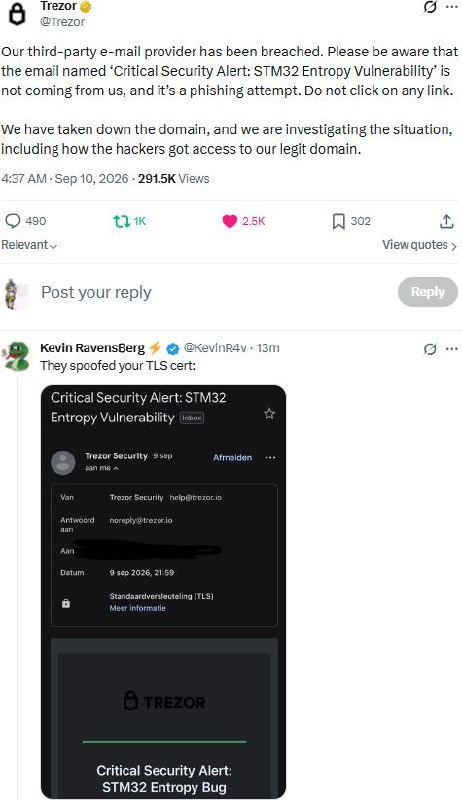Toggle the like heart showing 2.5K
This screenshot has width=462, height=800.
(x=229, y=221)
